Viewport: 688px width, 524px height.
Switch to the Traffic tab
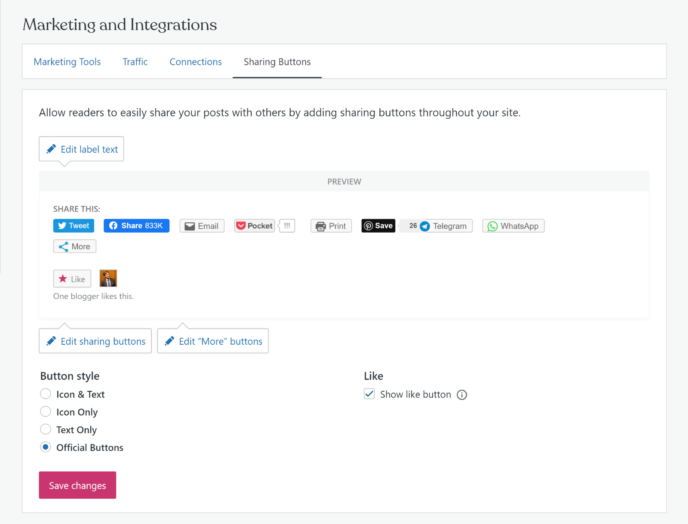pos(135,62)
